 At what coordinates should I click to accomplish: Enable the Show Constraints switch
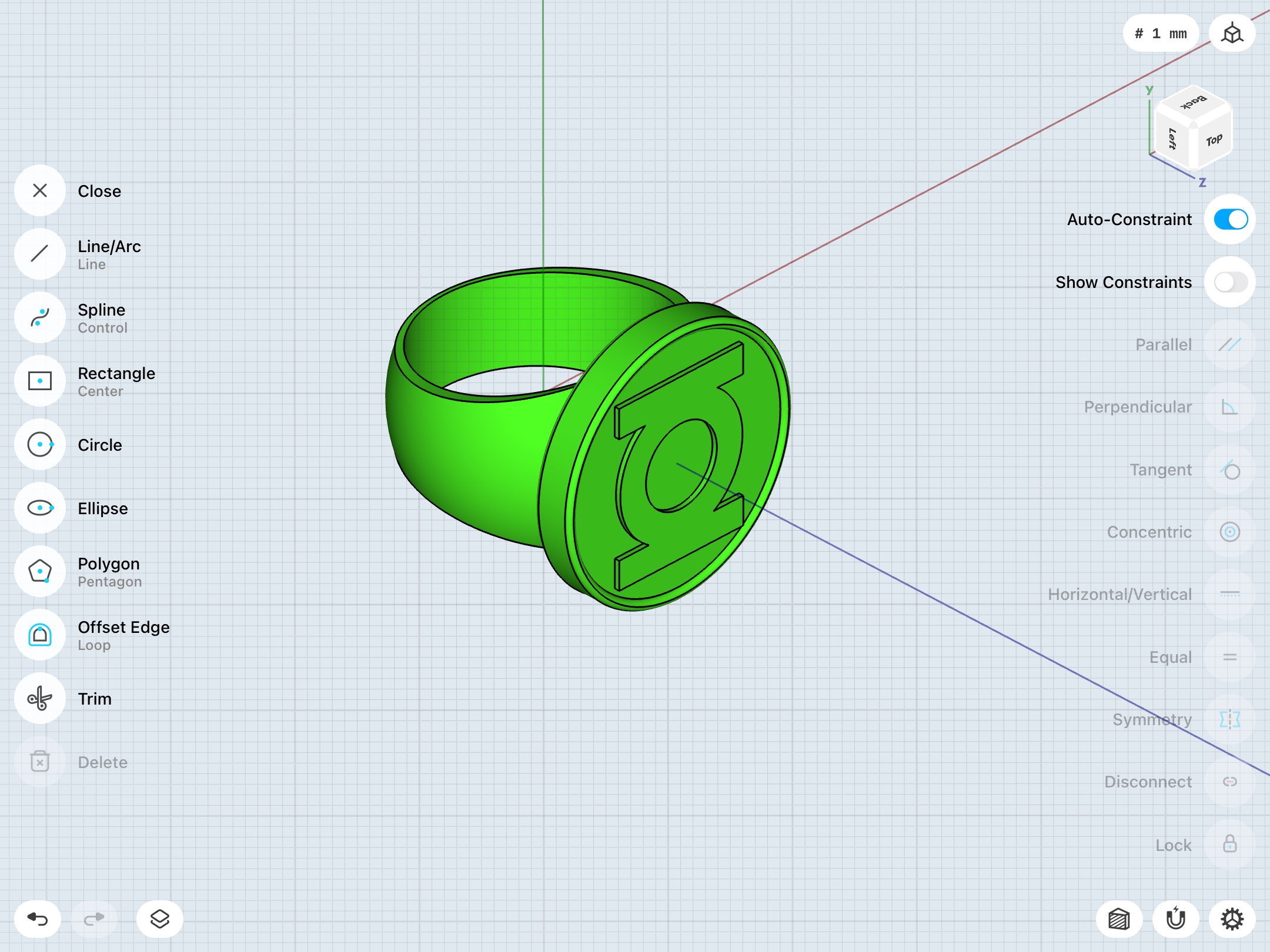point(1230,282)
